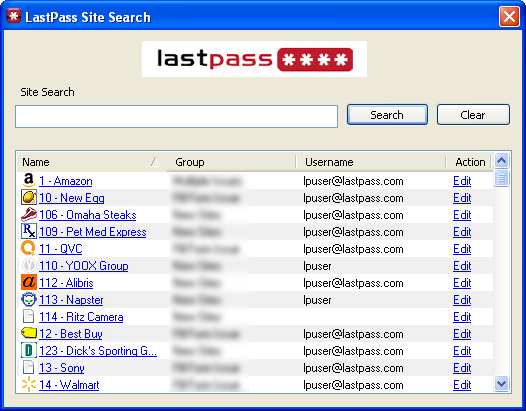Edit the Alibris entry
The width and height of the screenshot is (526, 411).
(462, 283)
